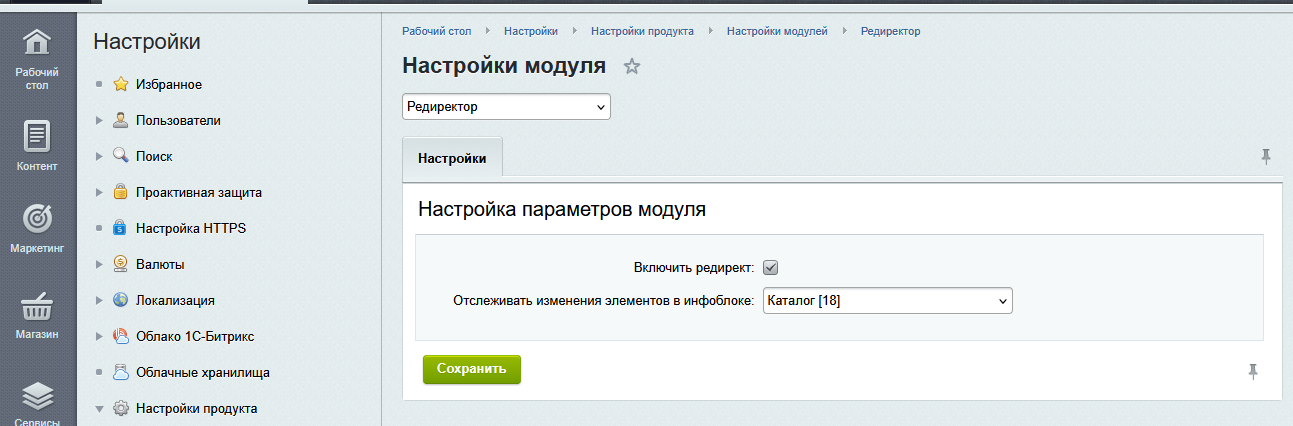1293x426 pixels.
Task: Expand the Проактивная защита tree node
Action: (99, 192)
